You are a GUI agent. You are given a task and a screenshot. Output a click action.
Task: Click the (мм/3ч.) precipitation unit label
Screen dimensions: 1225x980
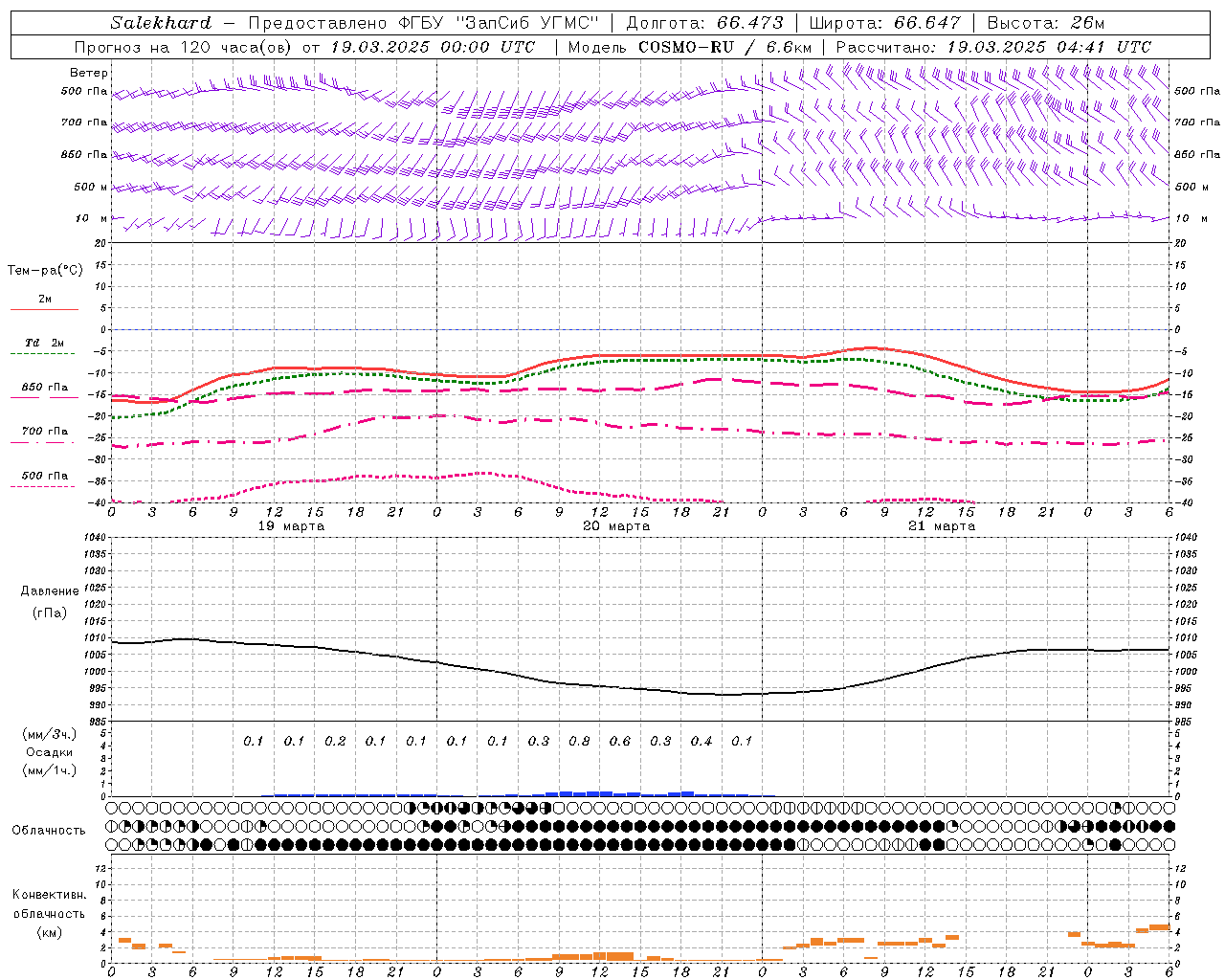(49, 734)
